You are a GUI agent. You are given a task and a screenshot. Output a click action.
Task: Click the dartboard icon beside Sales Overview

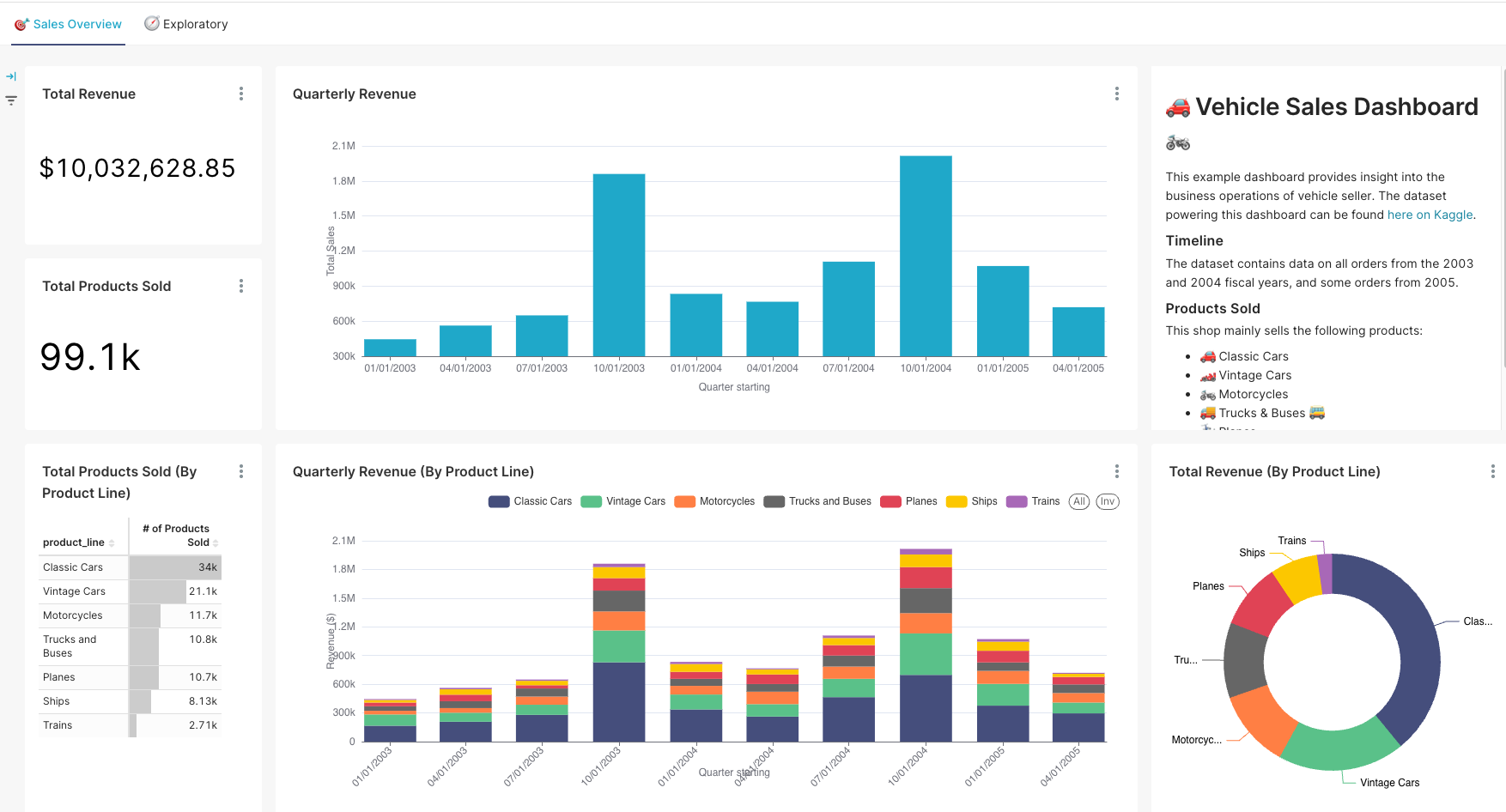coord(19,24)
